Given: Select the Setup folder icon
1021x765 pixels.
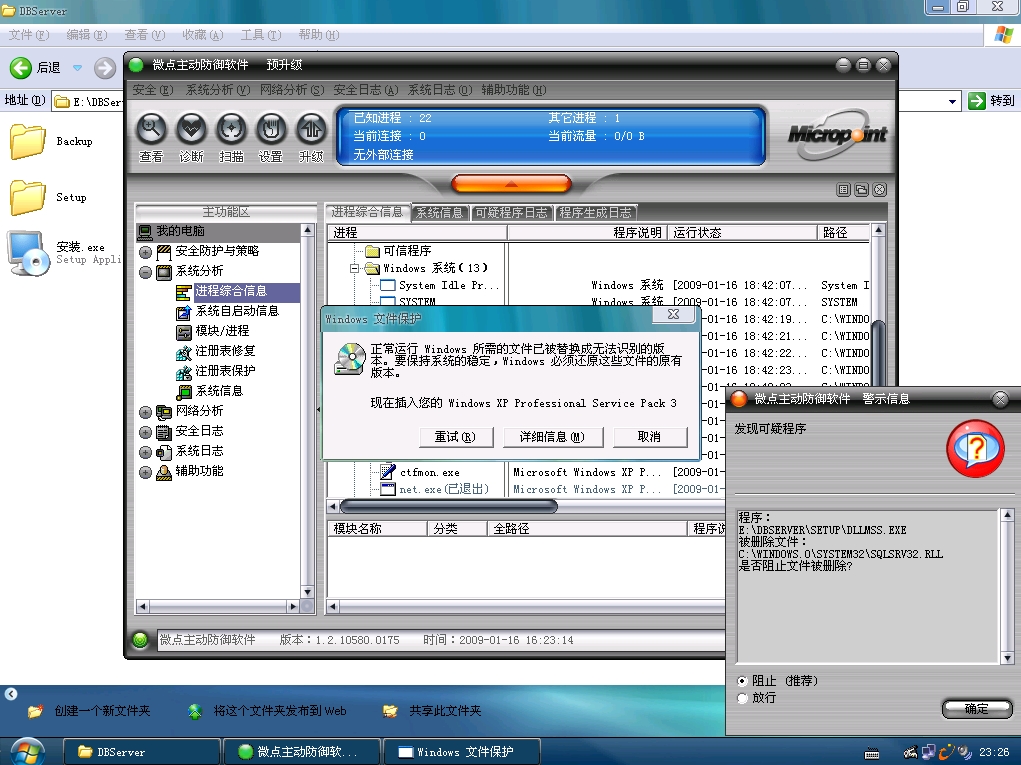Looking at the screenshot, I should pos(27,197).
